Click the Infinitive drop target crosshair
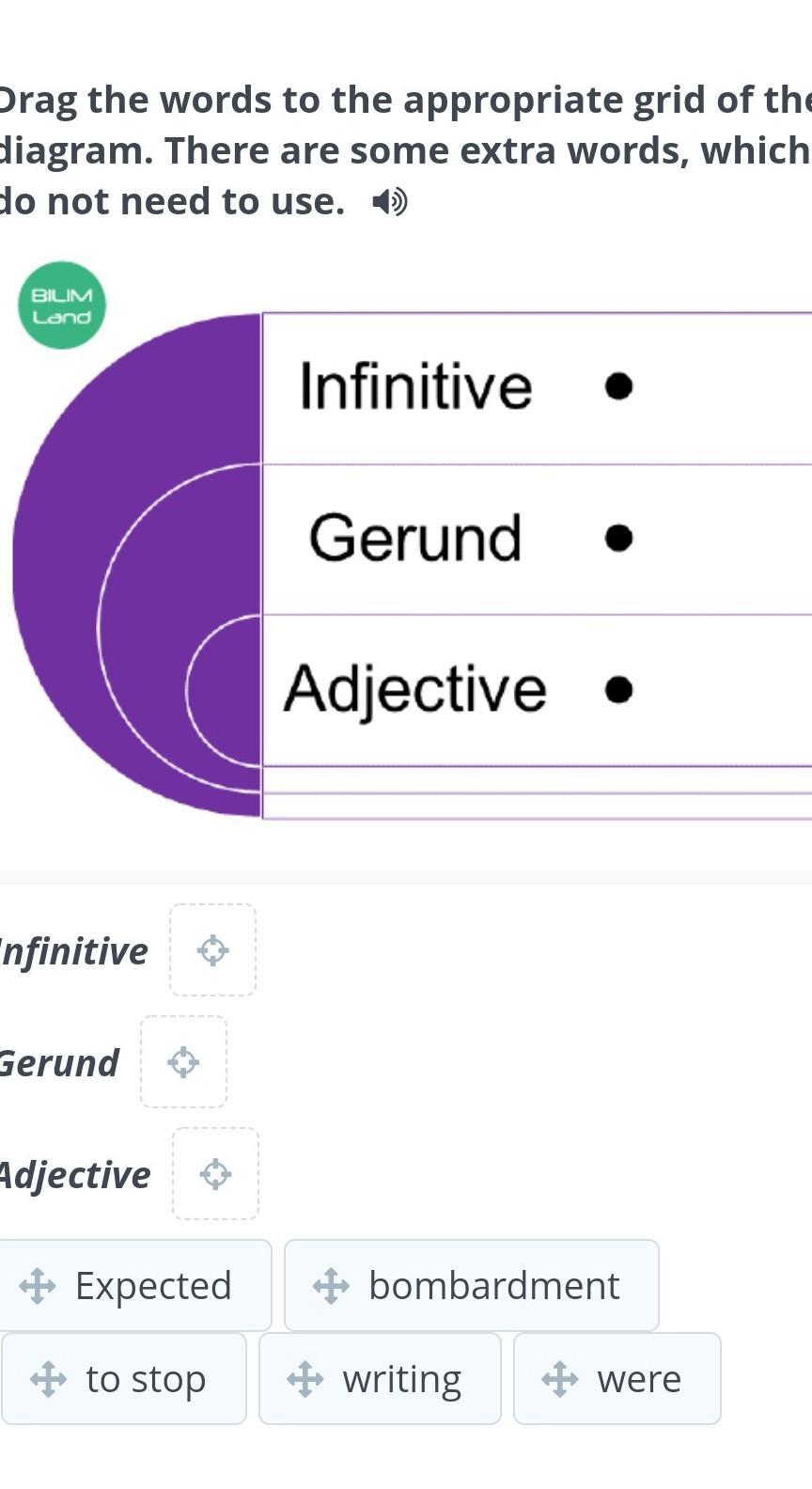Image resolution: width=812 pixels, height=1489 pixels. [x=212, y=950]
